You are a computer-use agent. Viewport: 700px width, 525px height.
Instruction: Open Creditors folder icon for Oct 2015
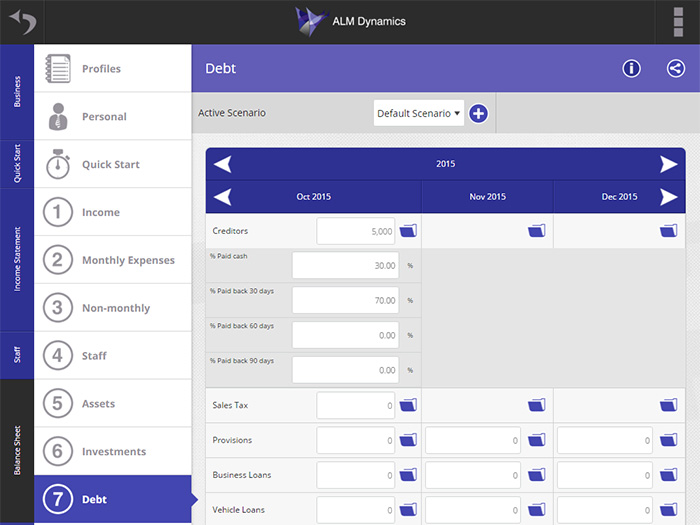click(x=408, y=231)
